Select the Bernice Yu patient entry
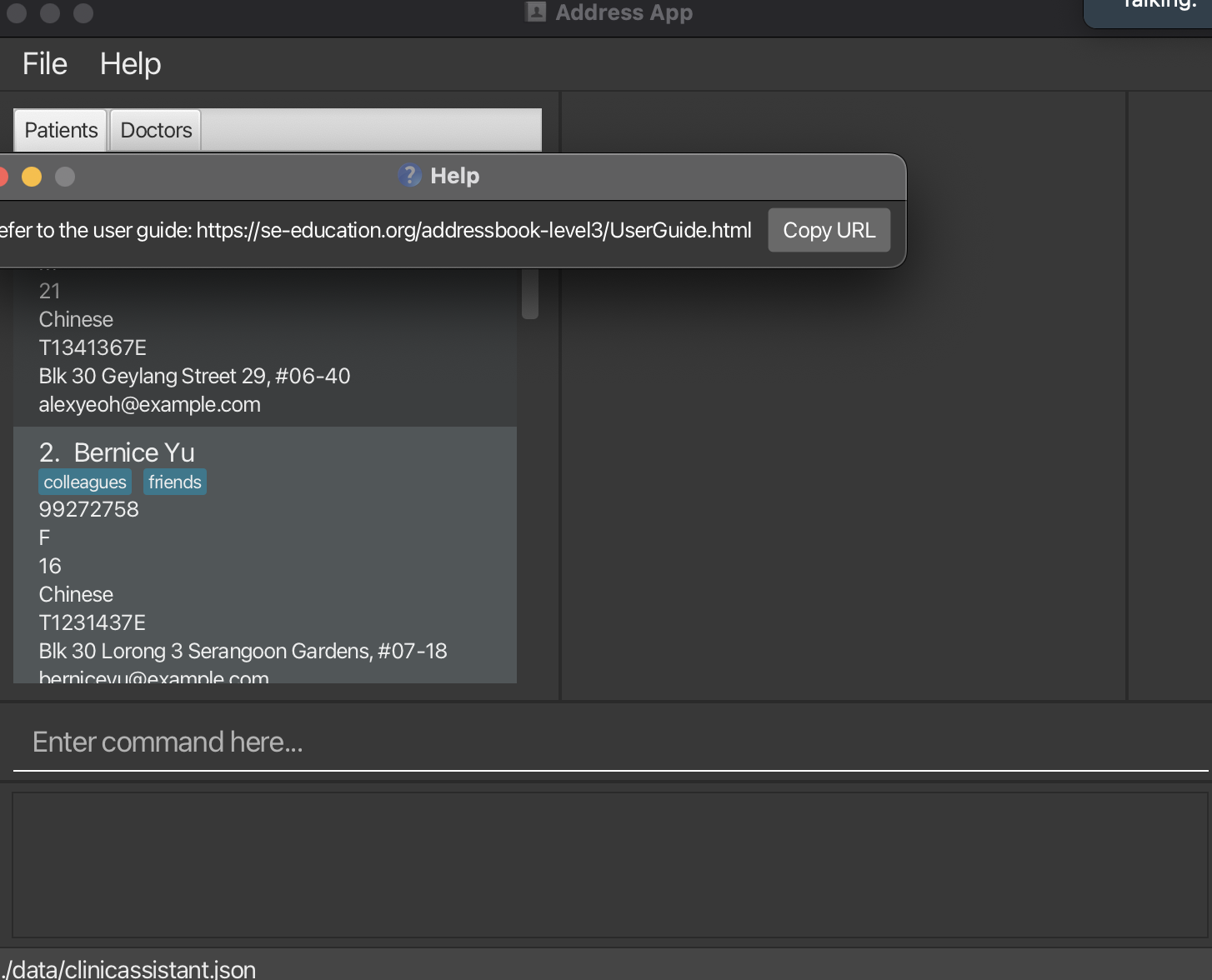Viewport: 1212px width, 980px height. 265,555
